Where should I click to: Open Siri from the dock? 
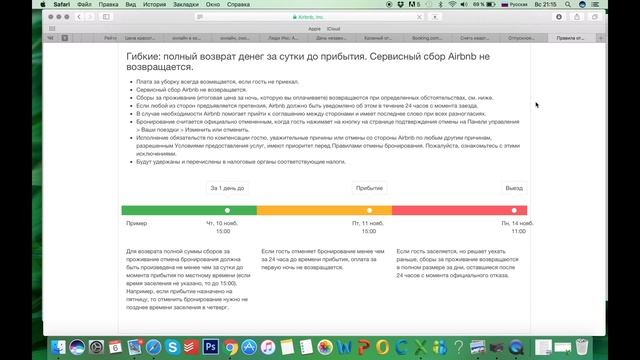pos(77,347)
